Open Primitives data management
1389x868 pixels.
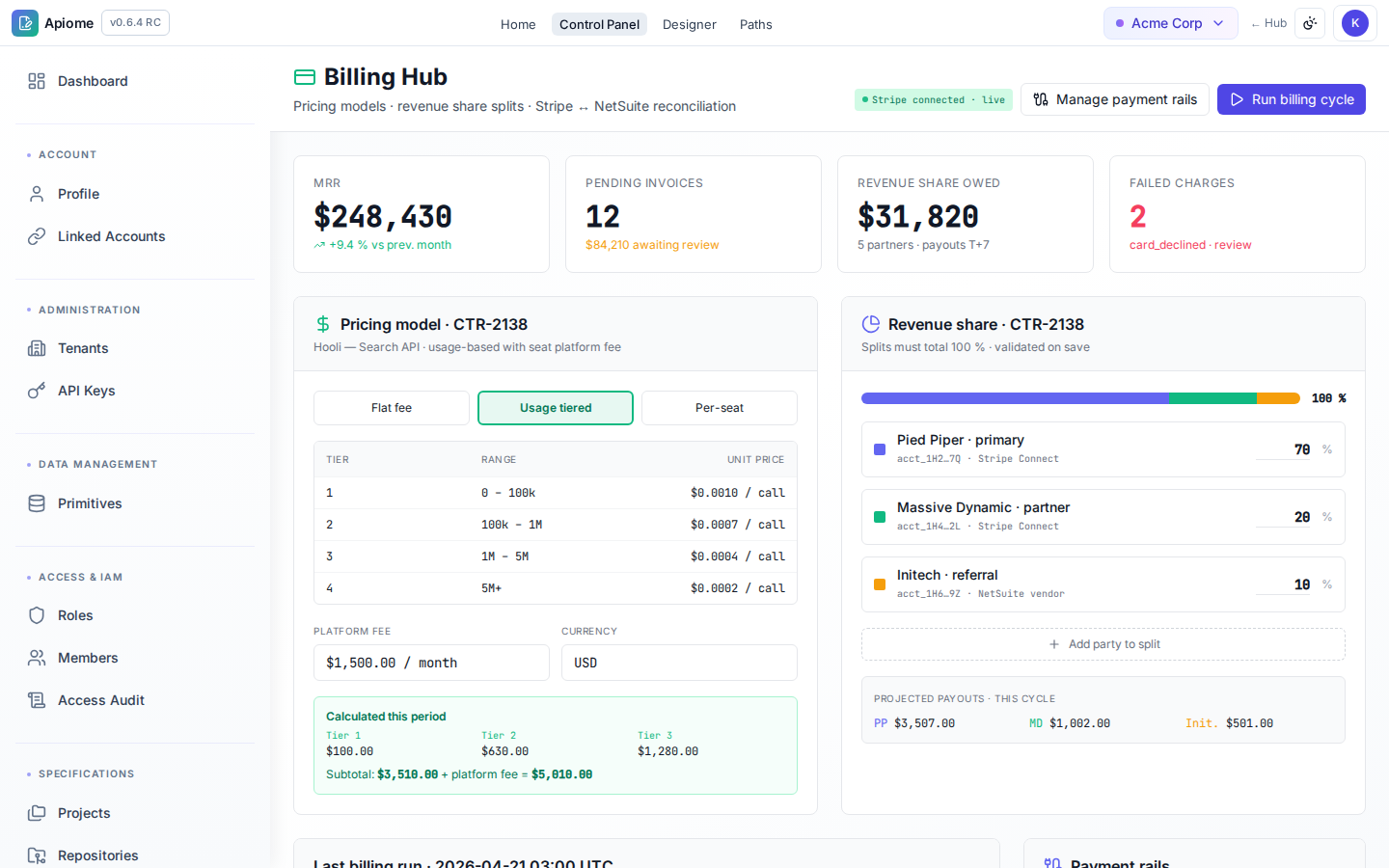pos(135,503)
